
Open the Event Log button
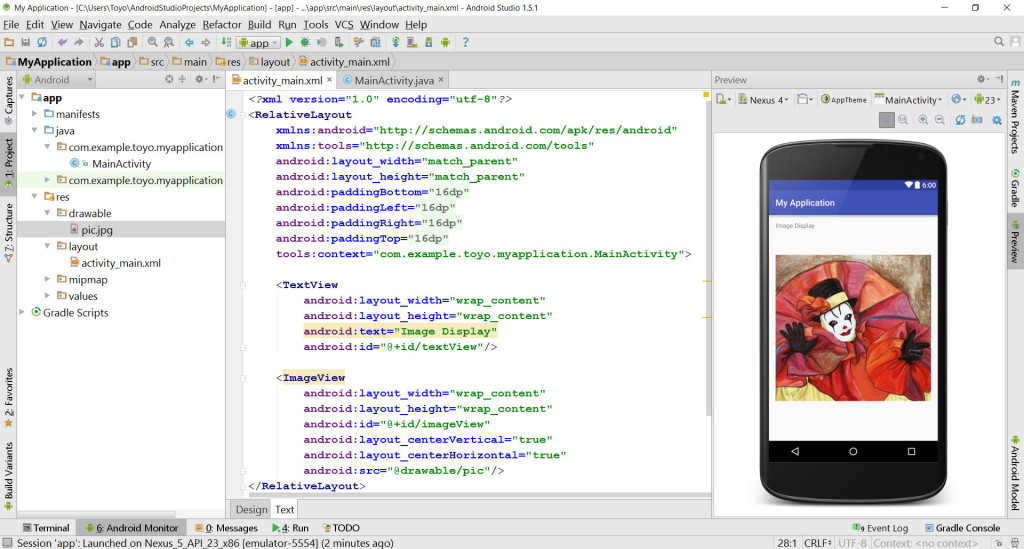point(880,528)
